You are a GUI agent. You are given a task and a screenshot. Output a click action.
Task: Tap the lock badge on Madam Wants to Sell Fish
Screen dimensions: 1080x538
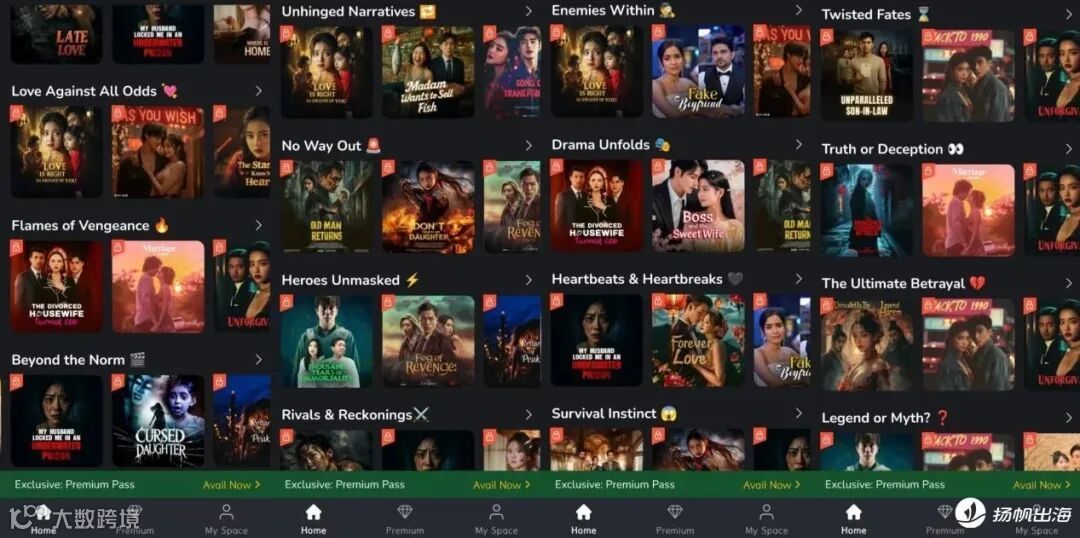(388, 33)
